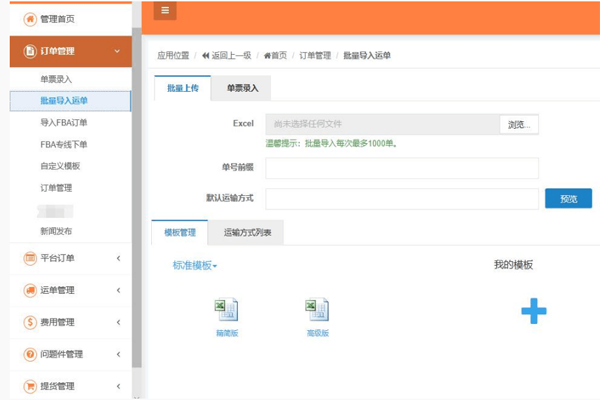Select 导入FBA订单 in the sidebar
The height and width of the screenshot is (400, 600).
coord(65,122)
